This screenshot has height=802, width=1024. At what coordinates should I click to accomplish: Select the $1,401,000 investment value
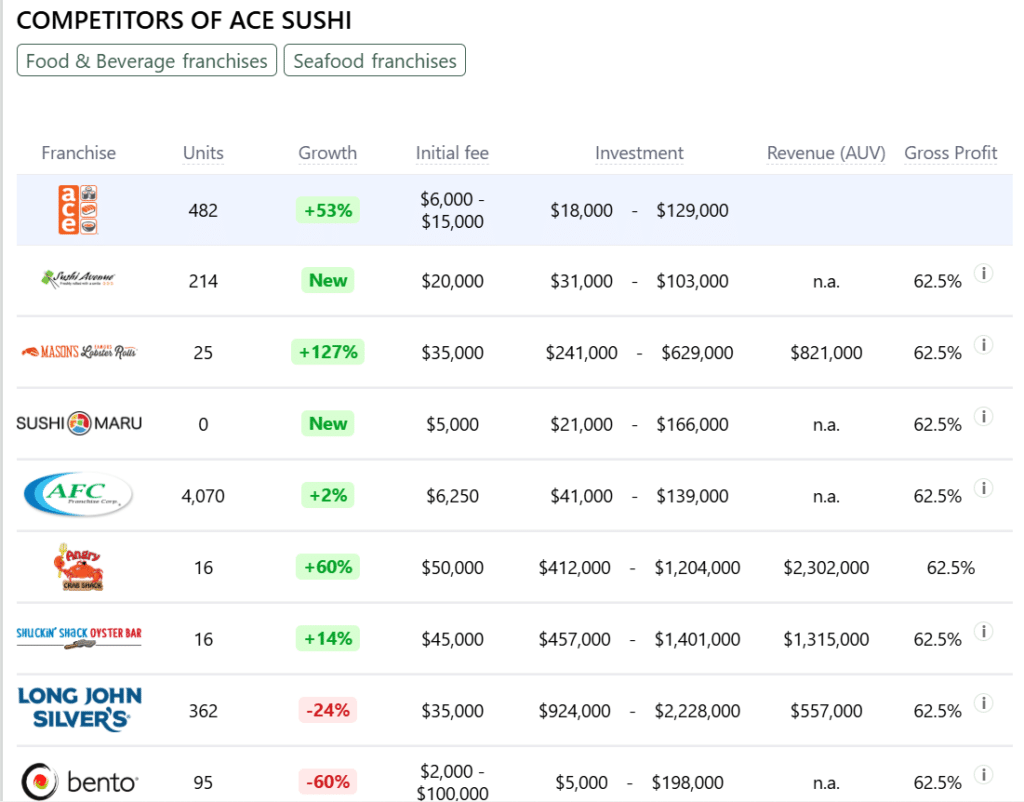tap(697, 639)
